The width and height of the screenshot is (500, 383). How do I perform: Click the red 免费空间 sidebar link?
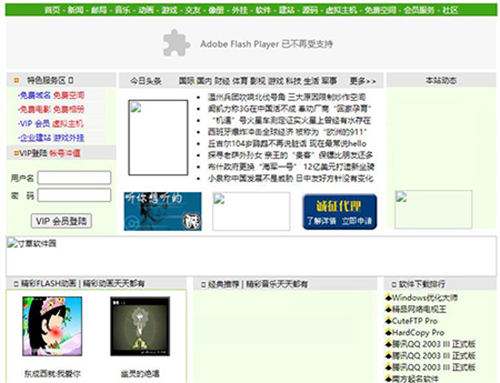click(69, 96)
